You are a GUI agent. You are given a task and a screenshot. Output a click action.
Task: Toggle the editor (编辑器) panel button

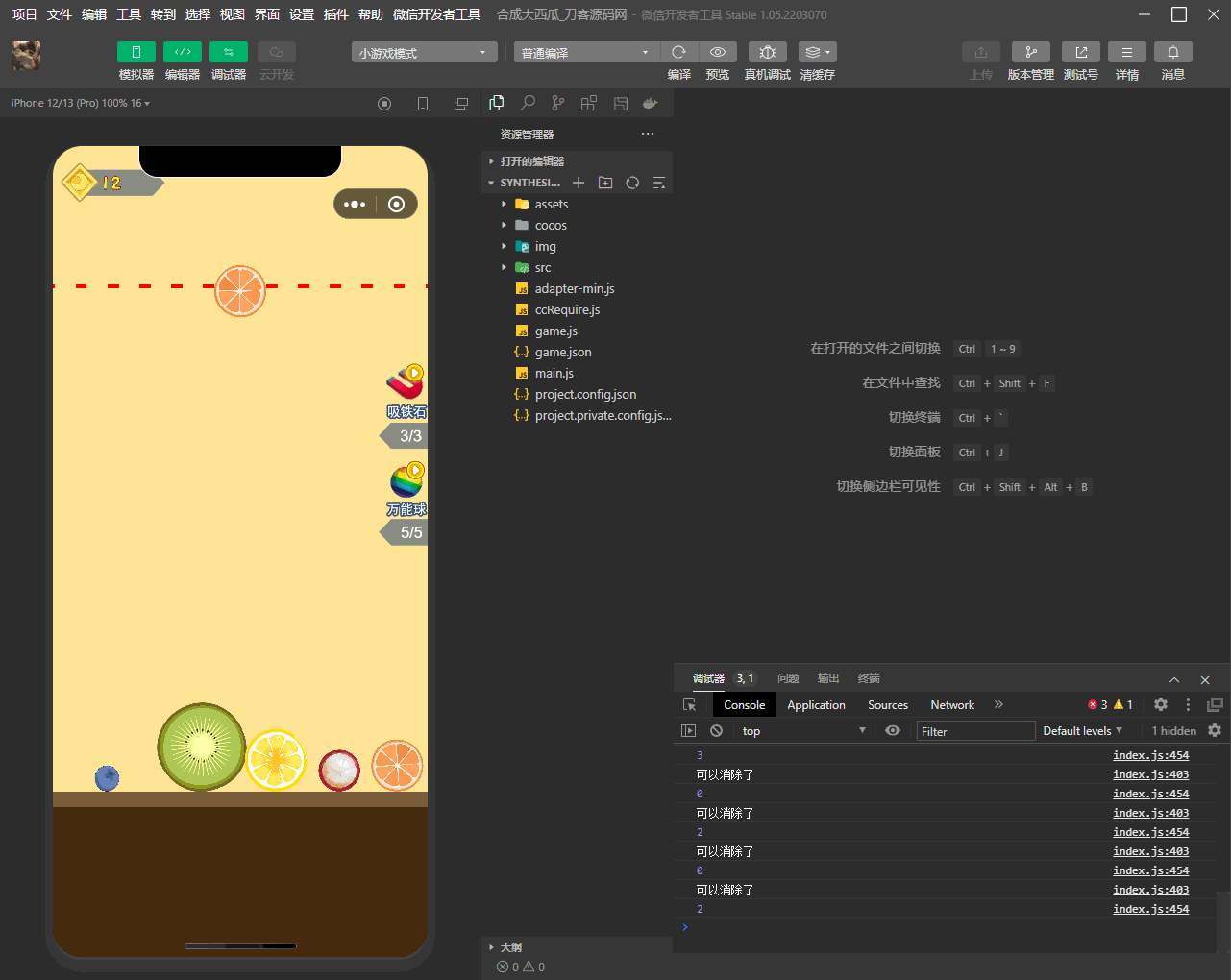pos(182,52)
